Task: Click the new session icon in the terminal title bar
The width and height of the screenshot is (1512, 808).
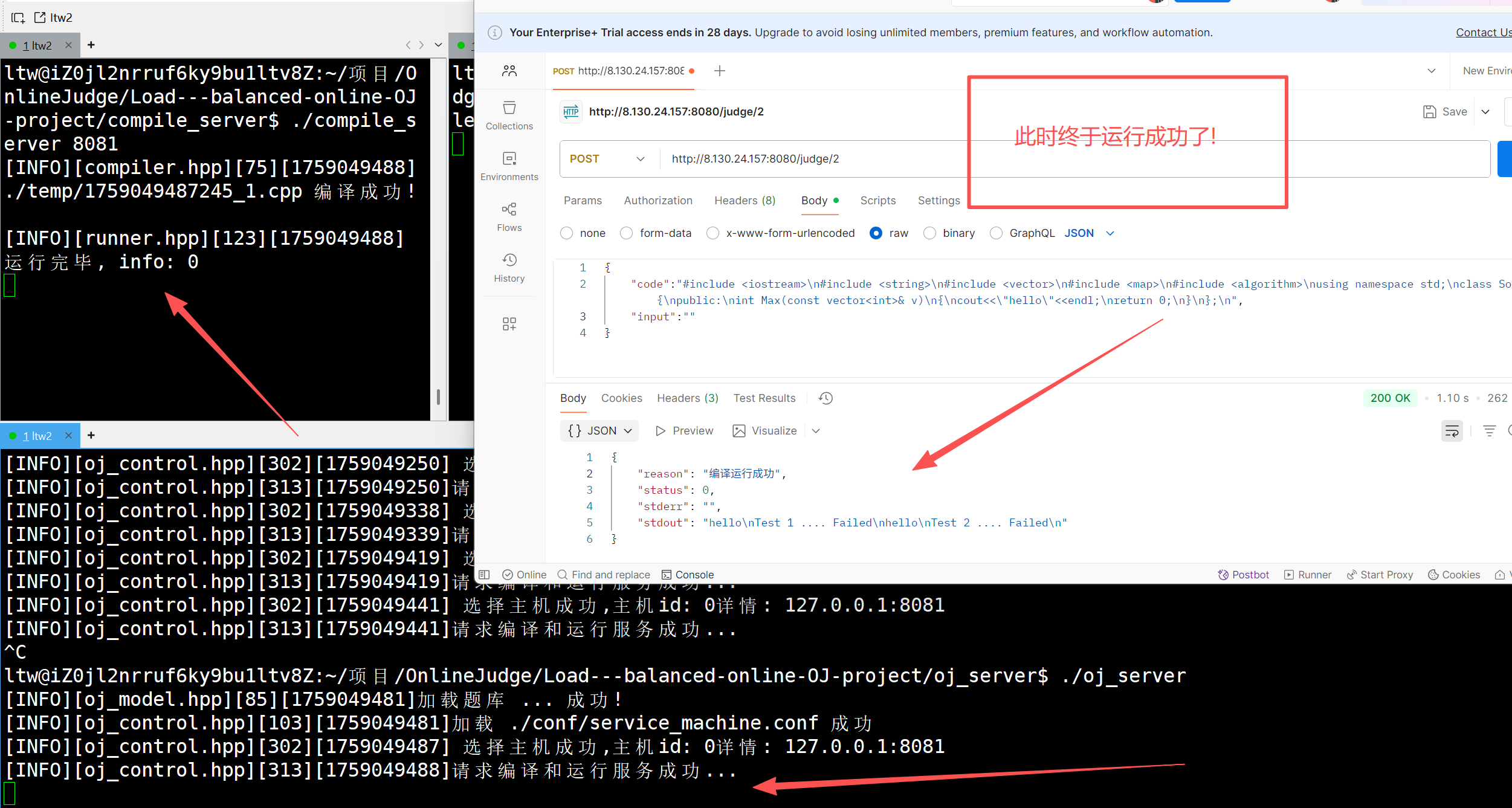Action: 18,18
